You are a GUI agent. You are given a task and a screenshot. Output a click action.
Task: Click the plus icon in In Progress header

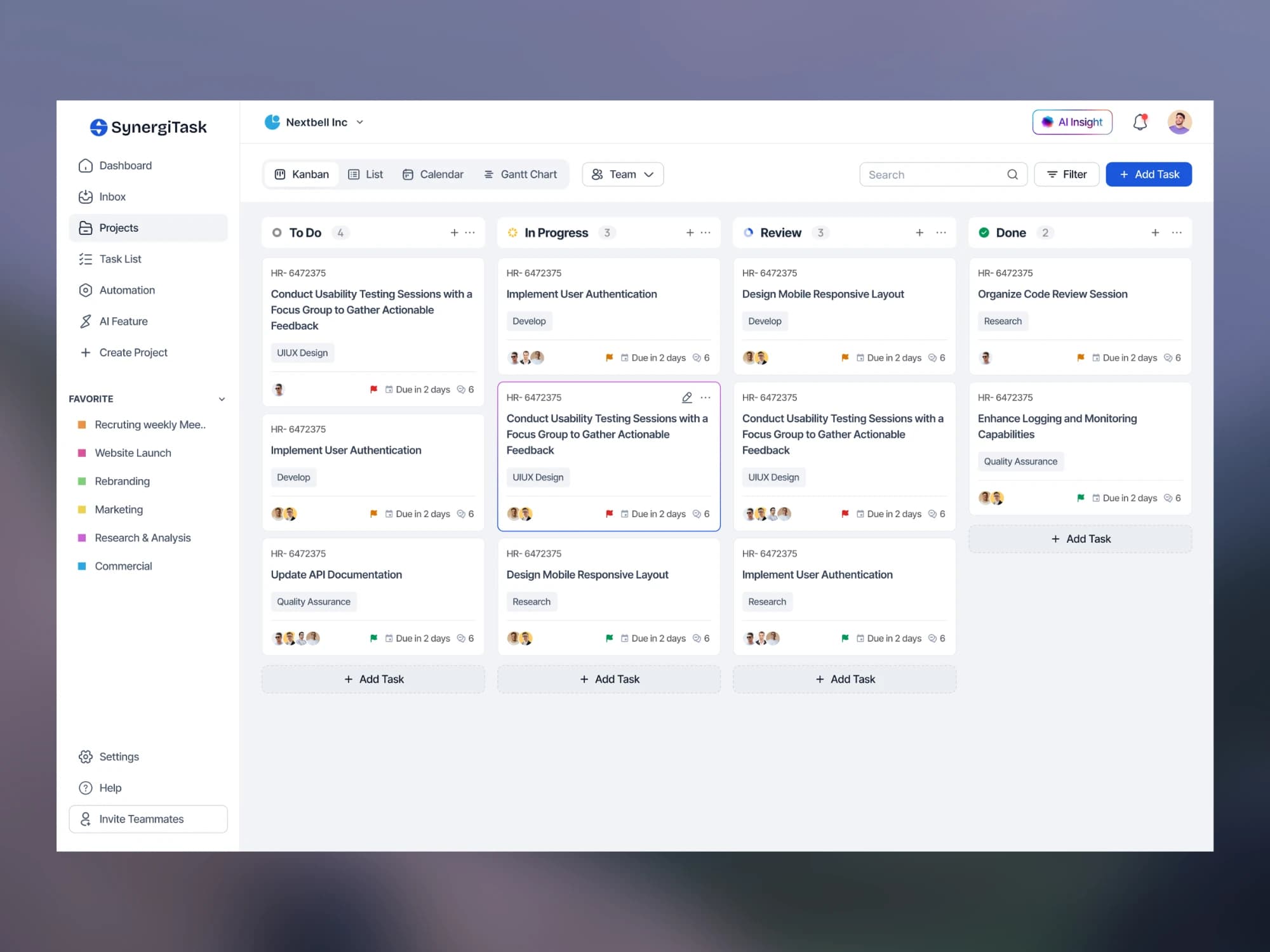(690, 233)
